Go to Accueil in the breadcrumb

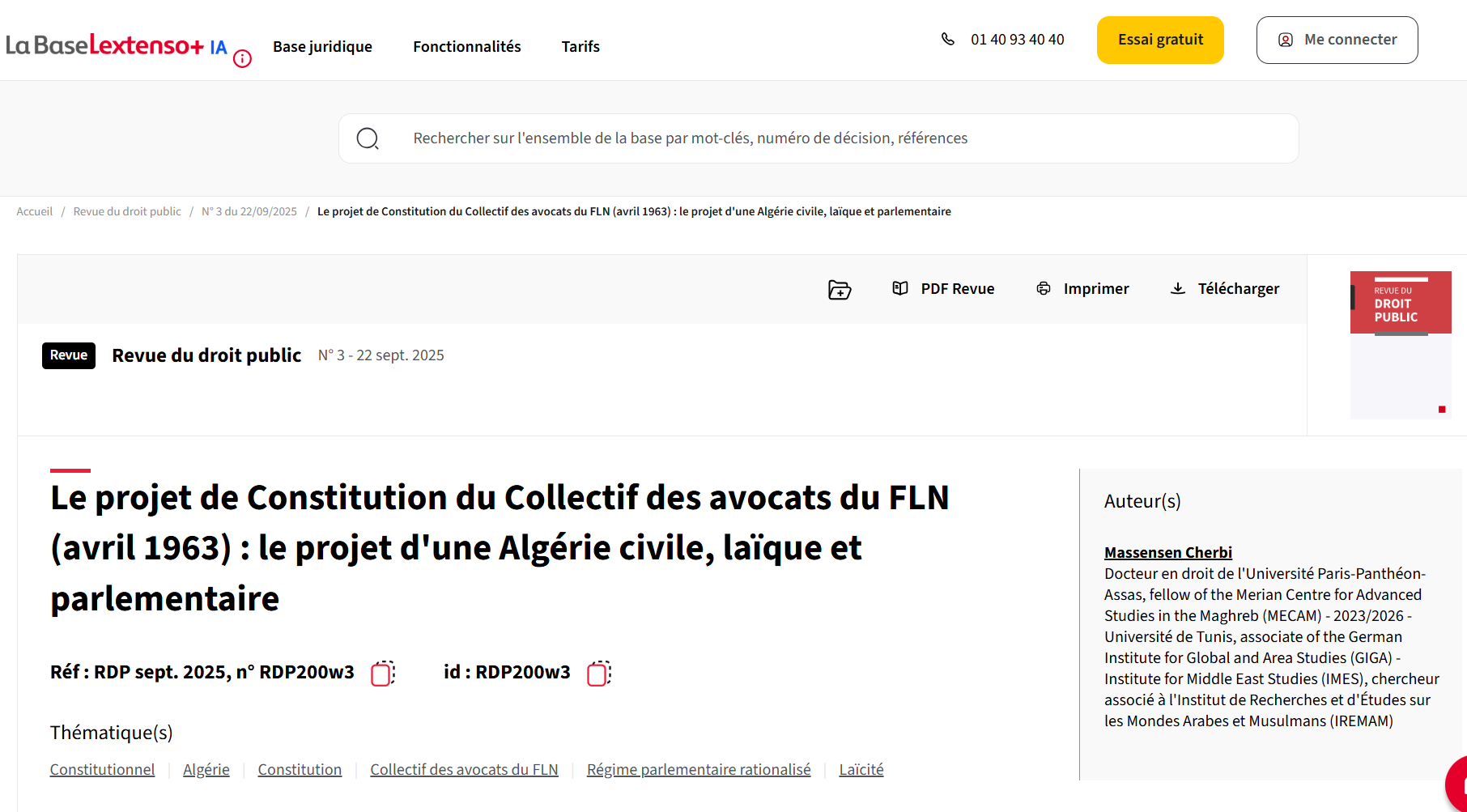click(35, 212)
